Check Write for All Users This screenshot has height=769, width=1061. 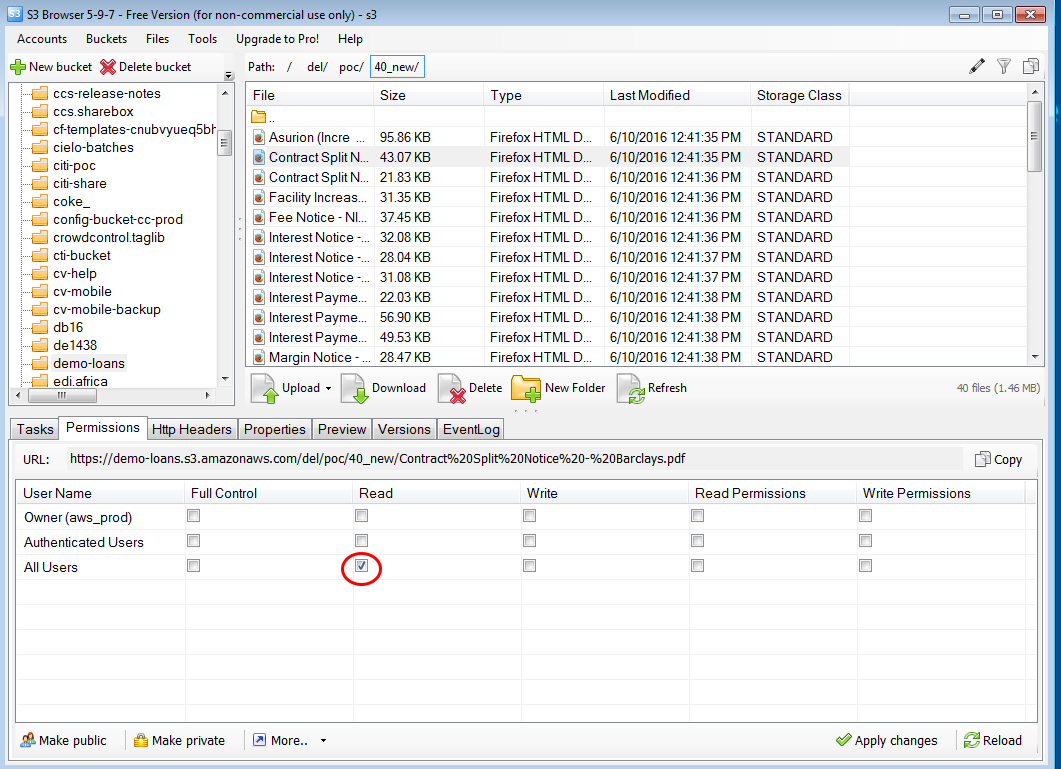(x=529, y=565)
